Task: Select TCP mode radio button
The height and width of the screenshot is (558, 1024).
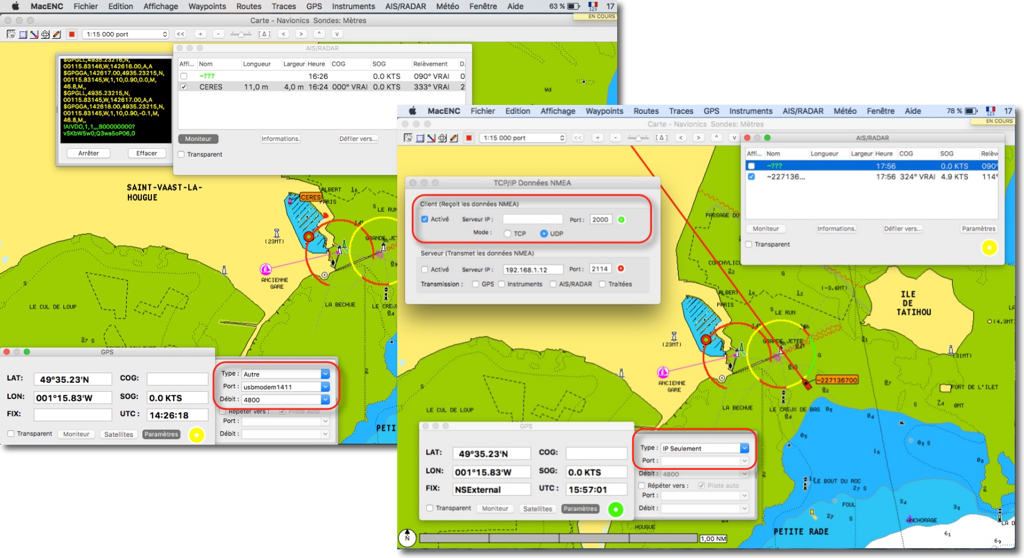Action: [507, 233]
